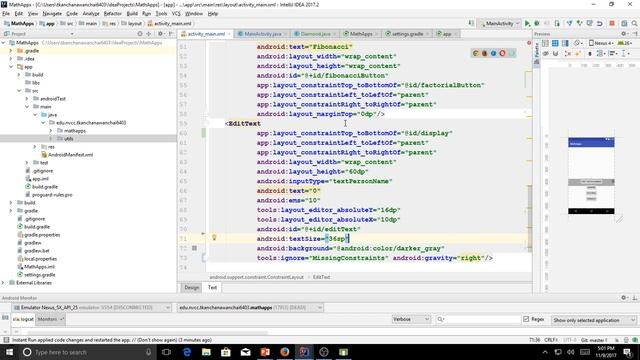Click the AVD Manager phone icon in toolbar
Viewport: 640px width, 360px height.
click(x=557, y=24)
